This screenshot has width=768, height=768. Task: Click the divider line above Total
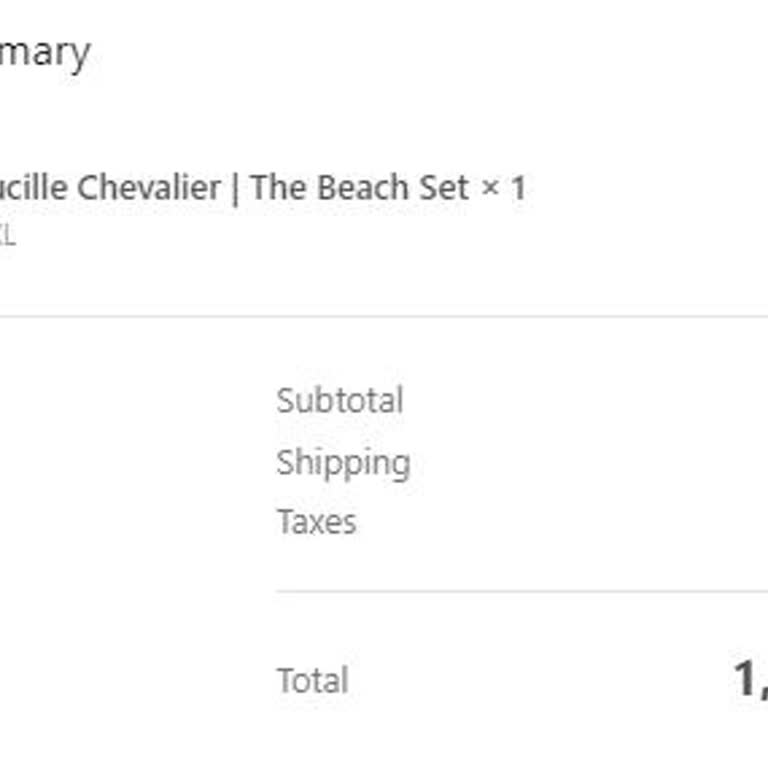tap(520, 591)
